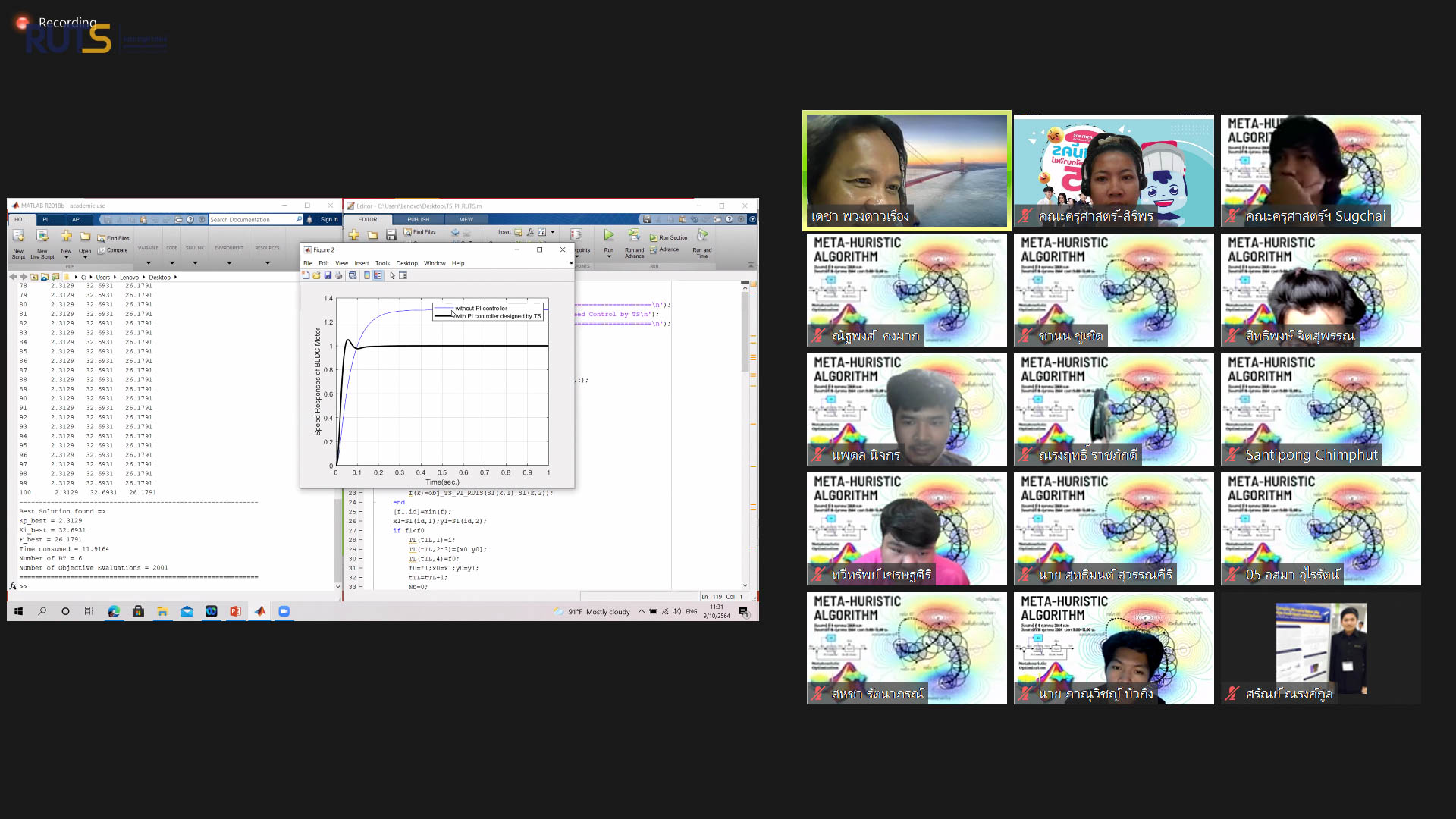
Task: Click the Editor Open folder icon
Action: [373, 235]
